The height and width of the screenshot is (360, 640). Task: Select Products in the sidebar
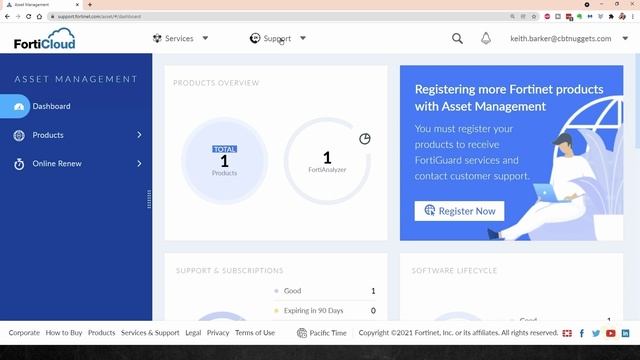pyautogui.click(x=48, y=135)
